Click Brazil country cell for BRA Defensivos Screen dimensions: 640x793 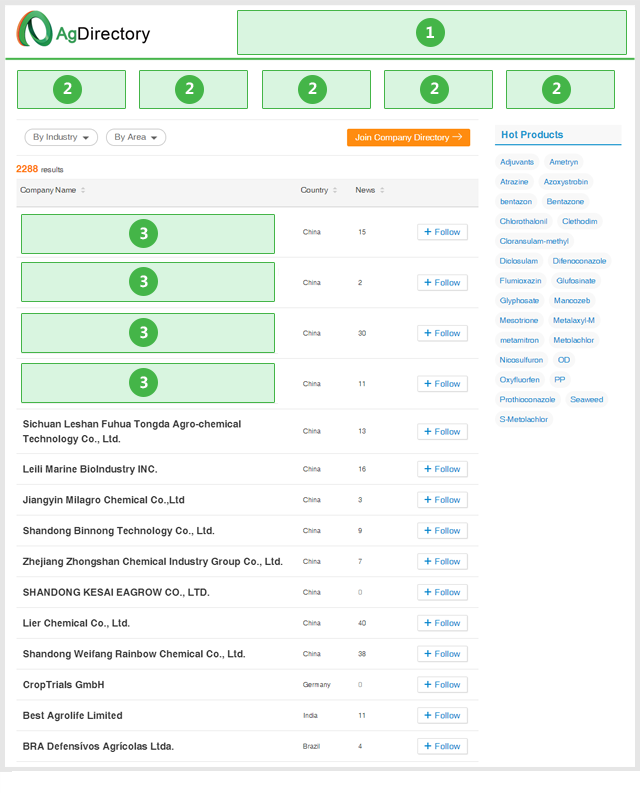(x=312, y=746)
